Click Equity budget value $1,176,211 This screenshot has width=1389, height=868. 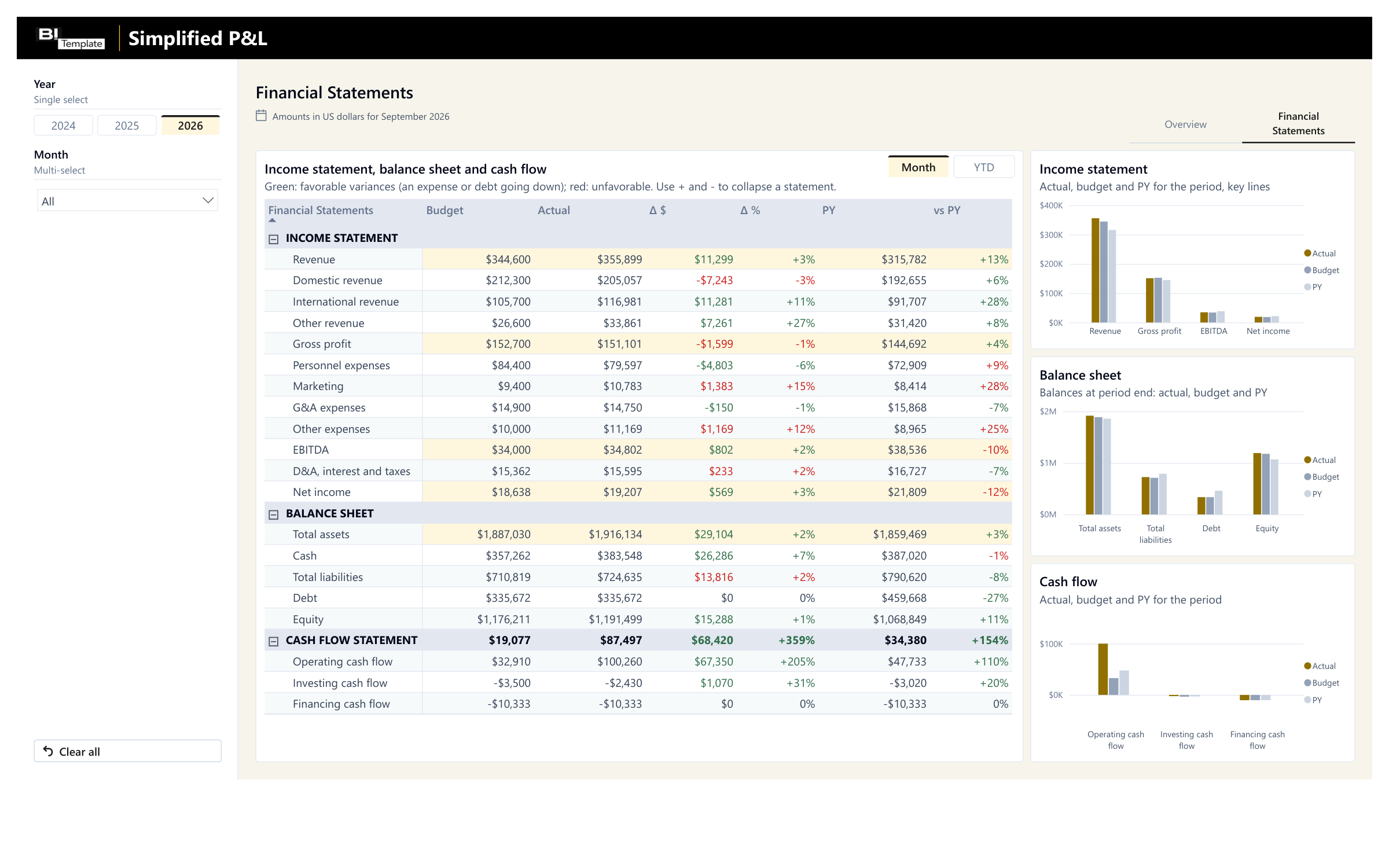(x=504, y=619)
